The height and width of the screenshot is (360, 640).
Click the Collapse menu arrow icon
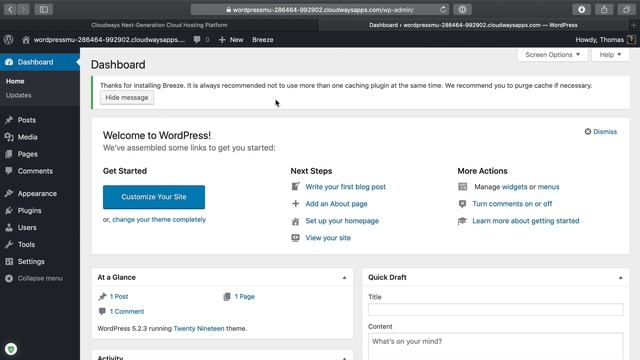9,278
